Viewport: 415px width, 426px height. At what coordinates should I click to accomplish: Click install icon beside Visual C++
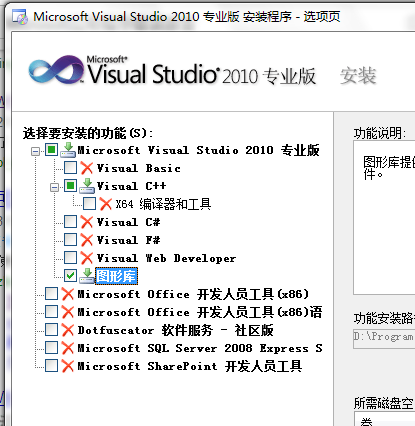coord(87,186)
